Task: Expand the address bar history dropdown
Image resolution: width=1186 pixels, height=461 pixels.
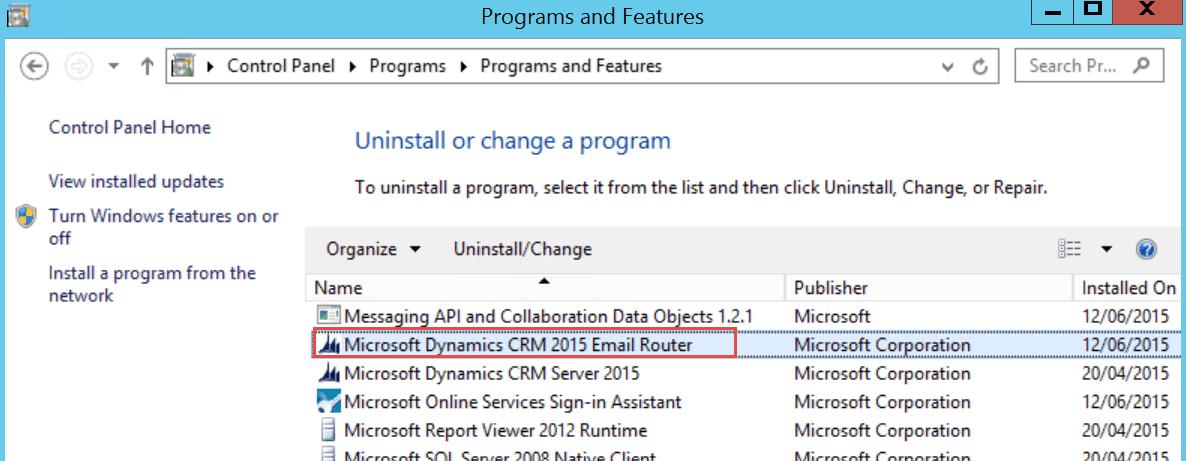Action: tap(948, 67)
